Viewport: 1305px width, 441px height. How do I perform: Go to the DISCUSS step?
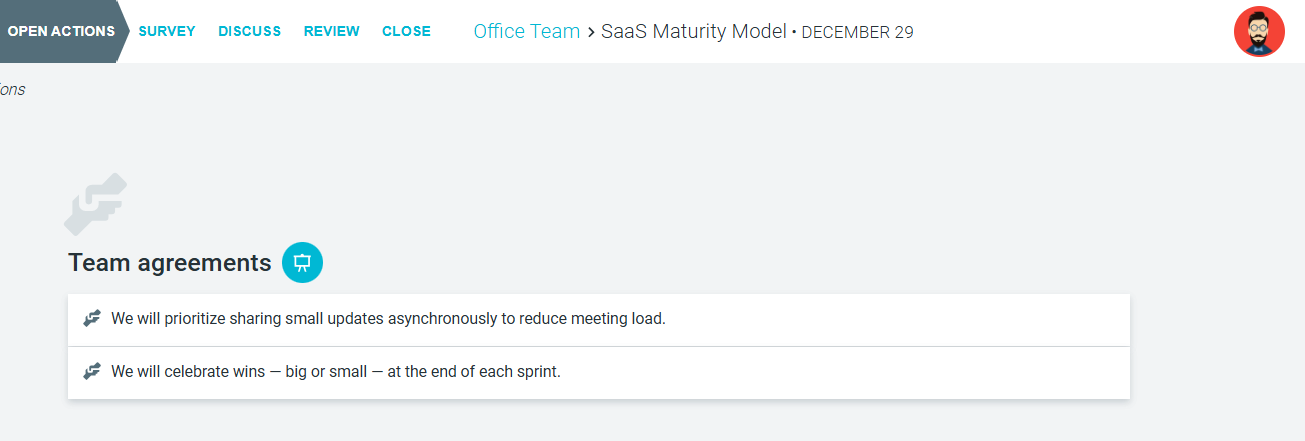[x=249, y=31]
